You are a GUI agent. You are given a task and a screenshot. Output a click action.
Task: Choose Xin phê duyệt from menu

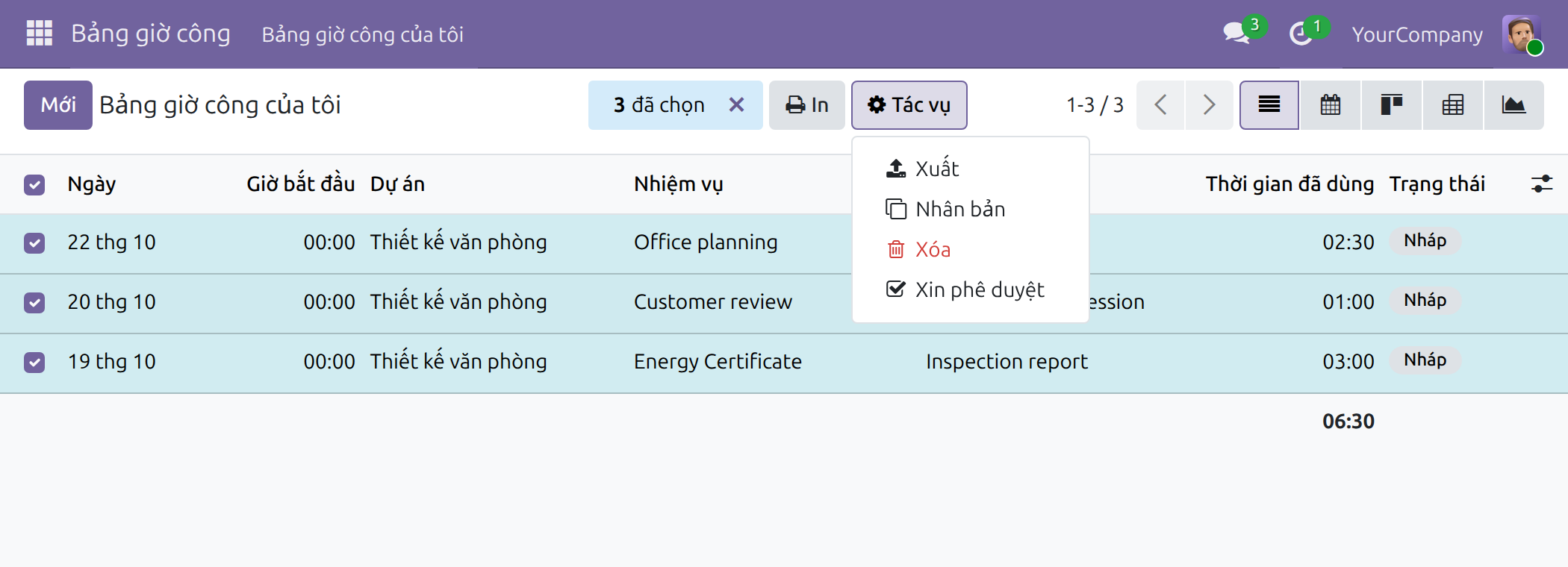coord(971,289)
